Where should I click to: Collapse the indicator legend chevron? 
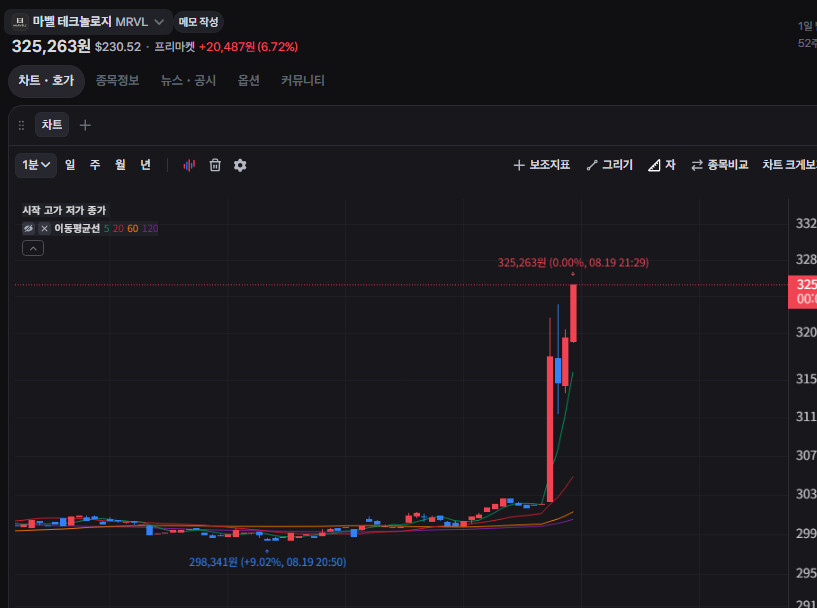(x=33, y=249)
